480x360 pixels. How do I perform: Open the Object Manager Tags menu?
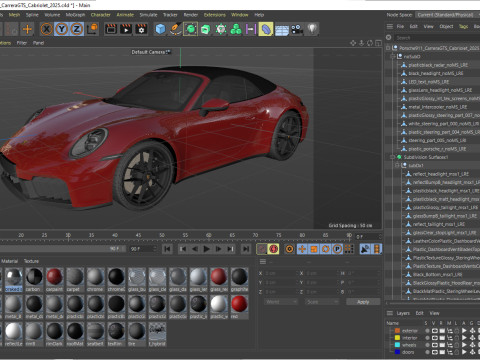[x=463, y=26]
